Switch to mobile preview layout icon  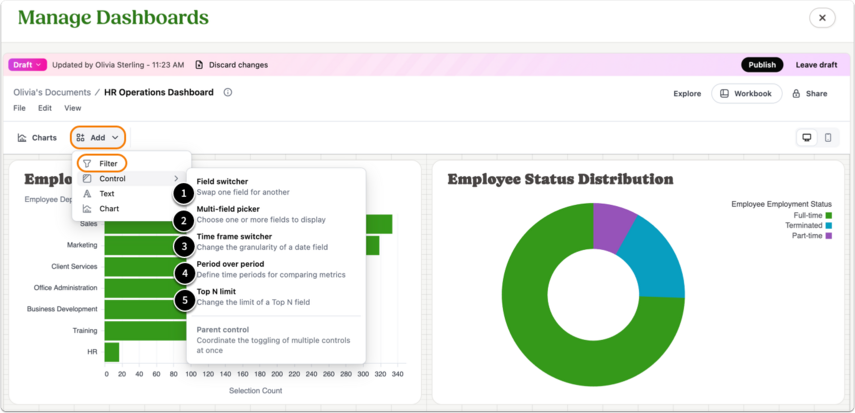click(x=828, y=137)
